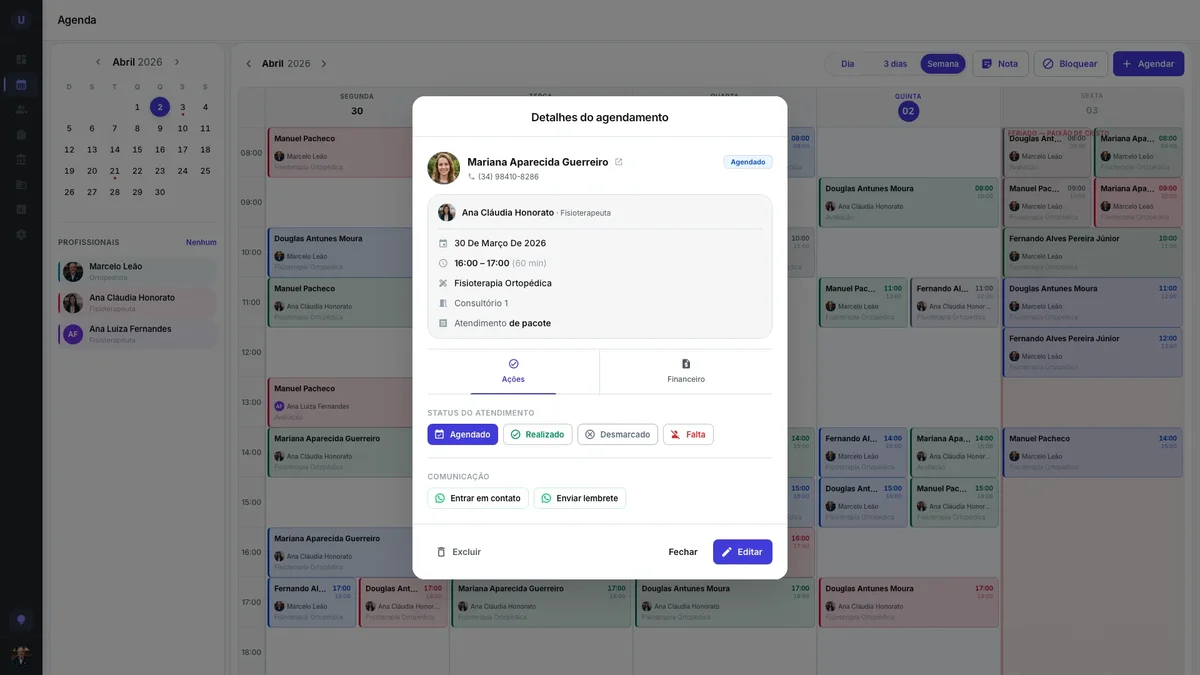Screen dimensions: 1200x675
Task: Click the Agendado status badge near patient name
Action: coord(748,162)
